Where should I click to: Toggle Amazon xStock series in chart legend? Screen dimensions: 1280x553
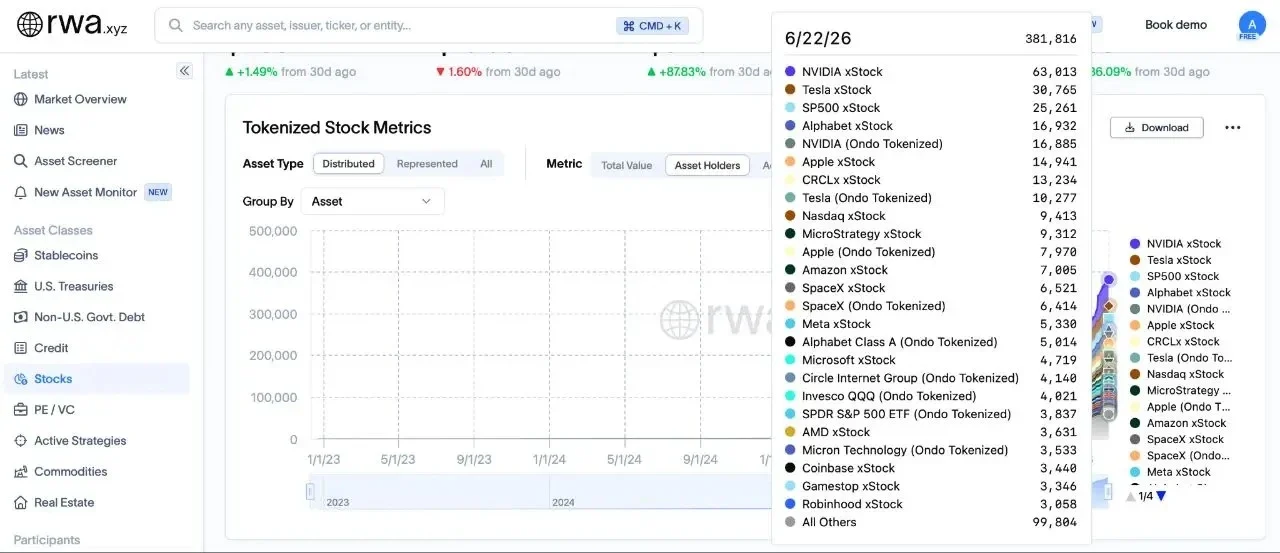(x=1178, y=423)
